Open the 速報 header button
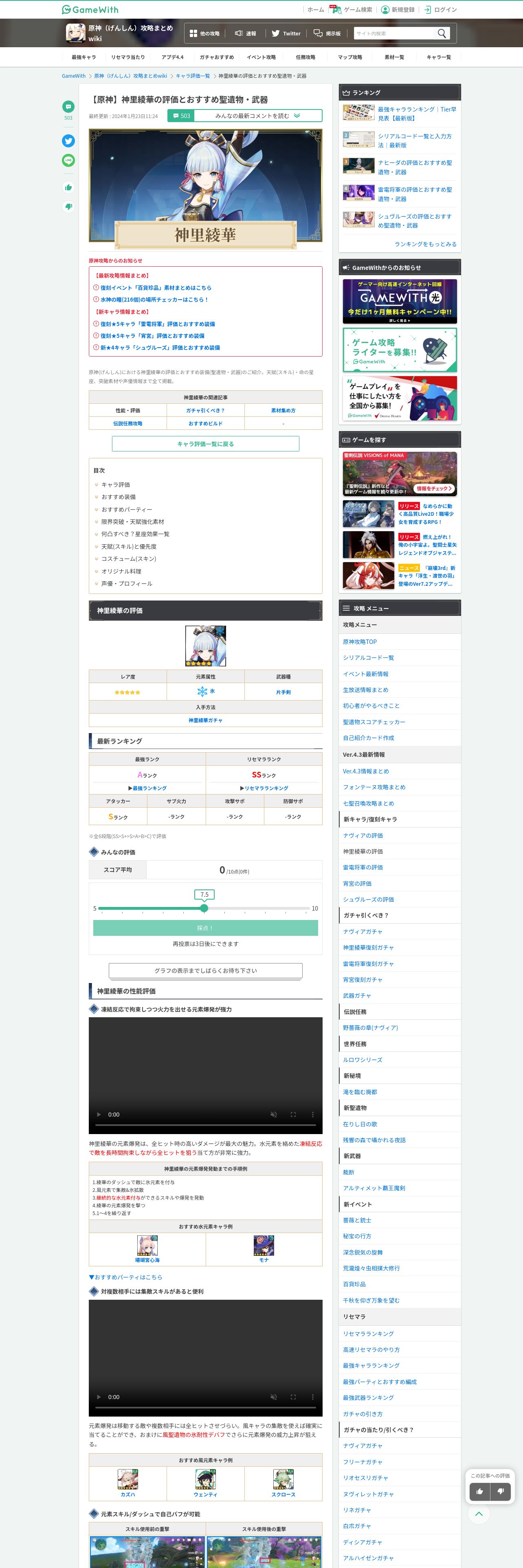This screenshot has width=523, height=1568. (245, 33)
